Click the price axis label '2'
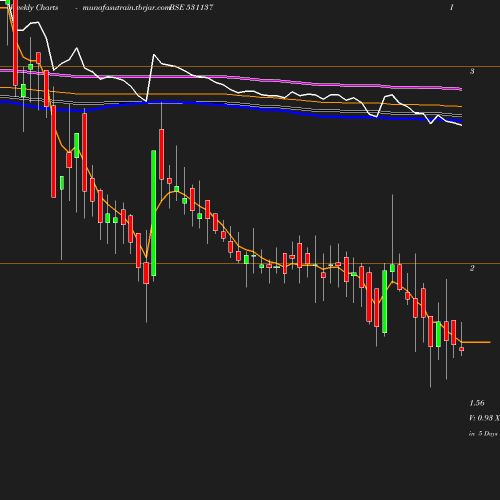 472,268
